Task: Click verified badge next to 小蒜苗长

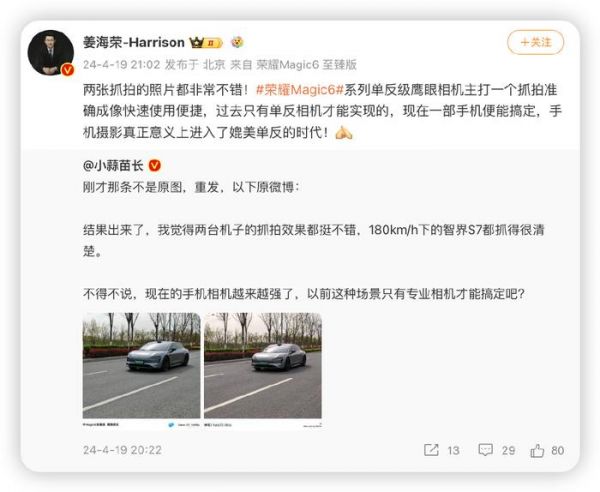Action: coord(154,166)
